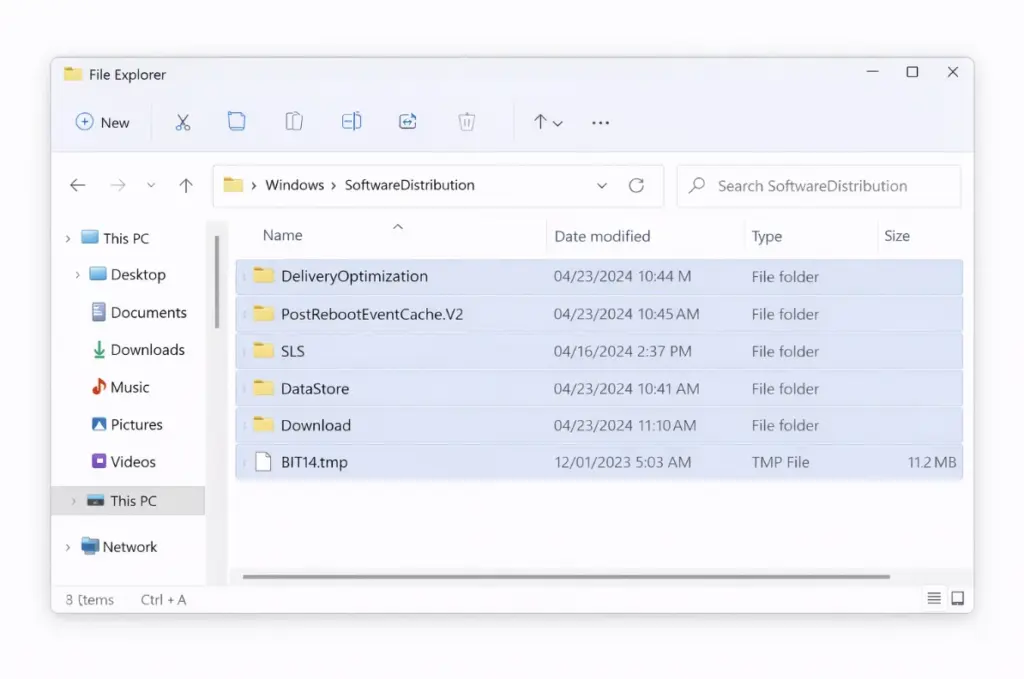Screen dimensions: 1024x679
Task: Go back to the previous folder
Action: (78, 185)
